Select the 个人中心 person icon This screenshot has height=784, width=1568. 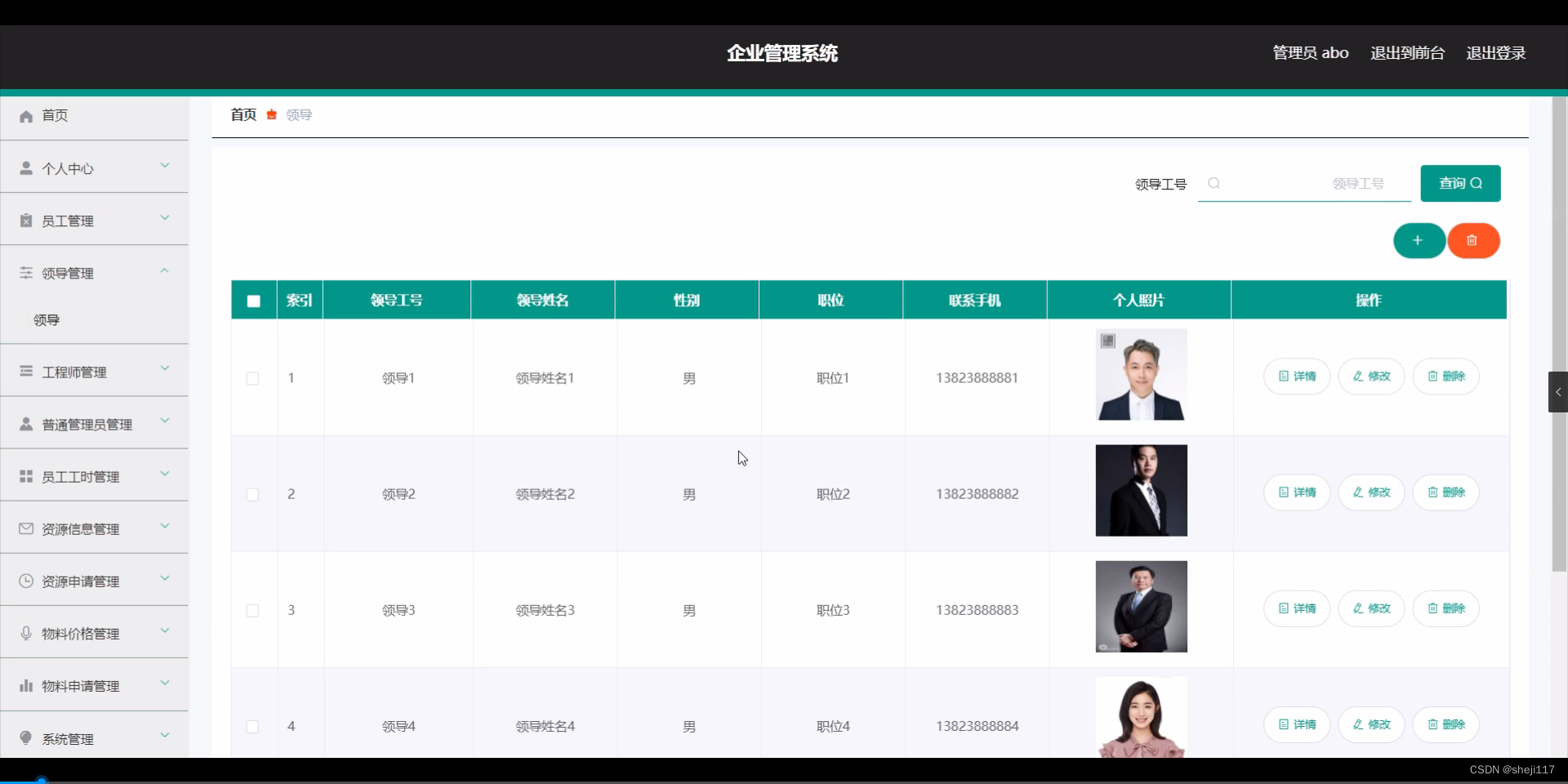coord(25,168)
